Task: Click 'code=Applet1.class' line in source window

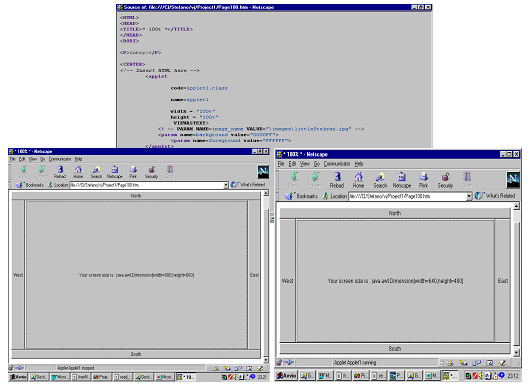Action: click(199, 88)
